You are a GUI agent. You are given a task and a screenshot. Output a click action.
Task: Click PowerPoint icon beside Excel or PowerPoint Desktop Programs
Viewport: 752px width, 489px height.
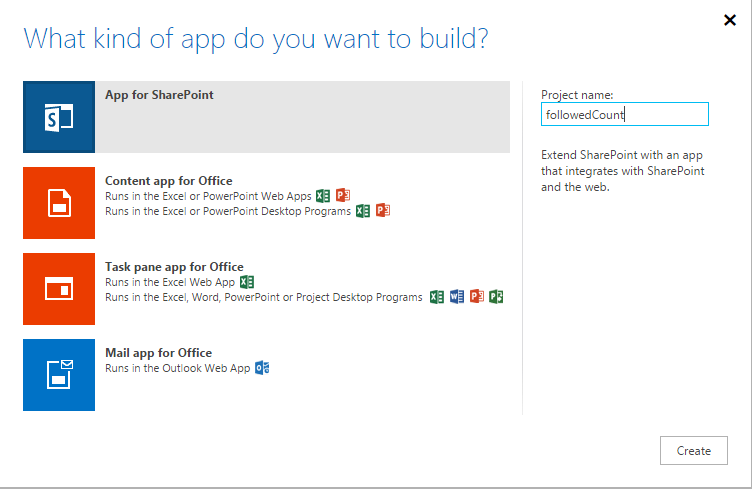coord(383,210)
